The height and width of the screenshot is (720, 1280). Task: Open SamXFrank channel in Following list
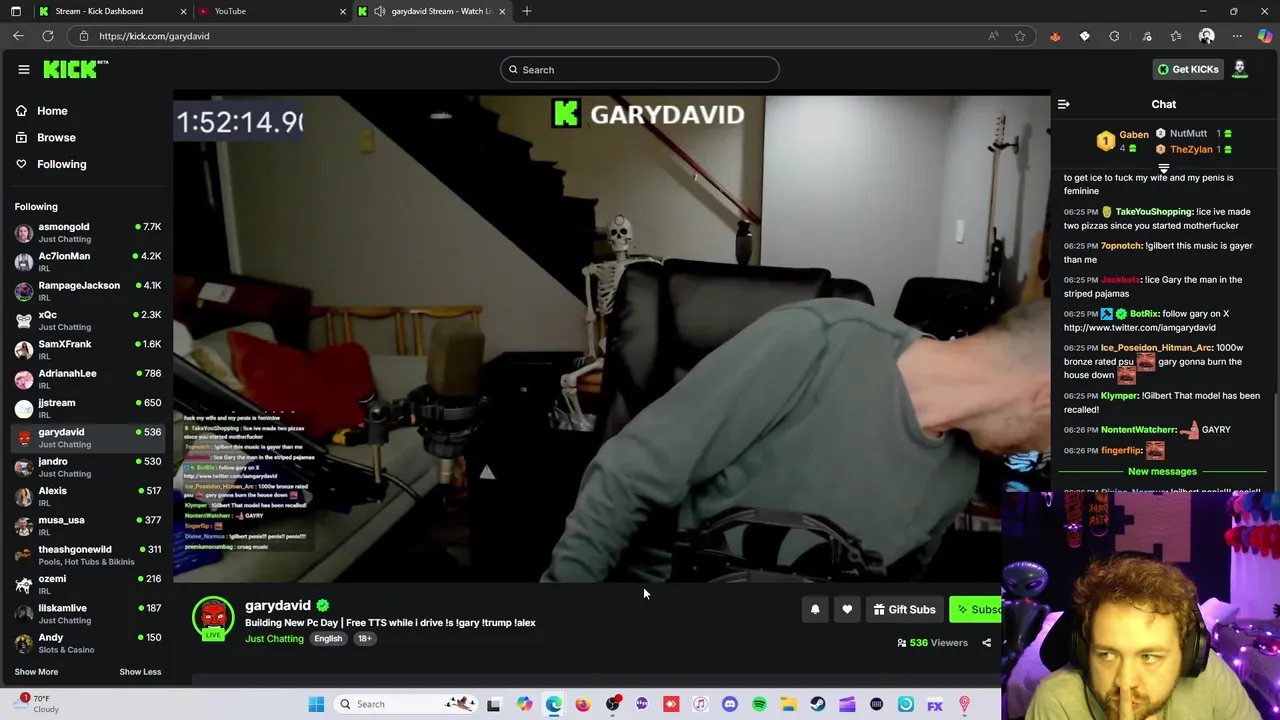pos(87,349)
